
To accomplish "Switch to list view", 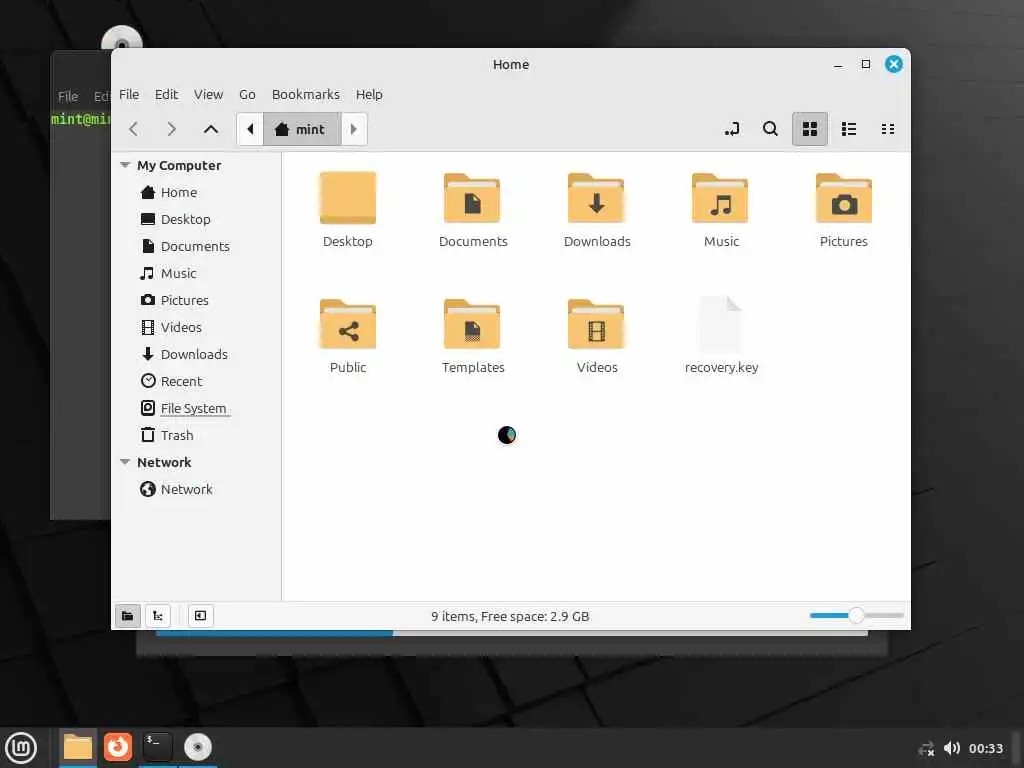I will (x=849, y=129).
